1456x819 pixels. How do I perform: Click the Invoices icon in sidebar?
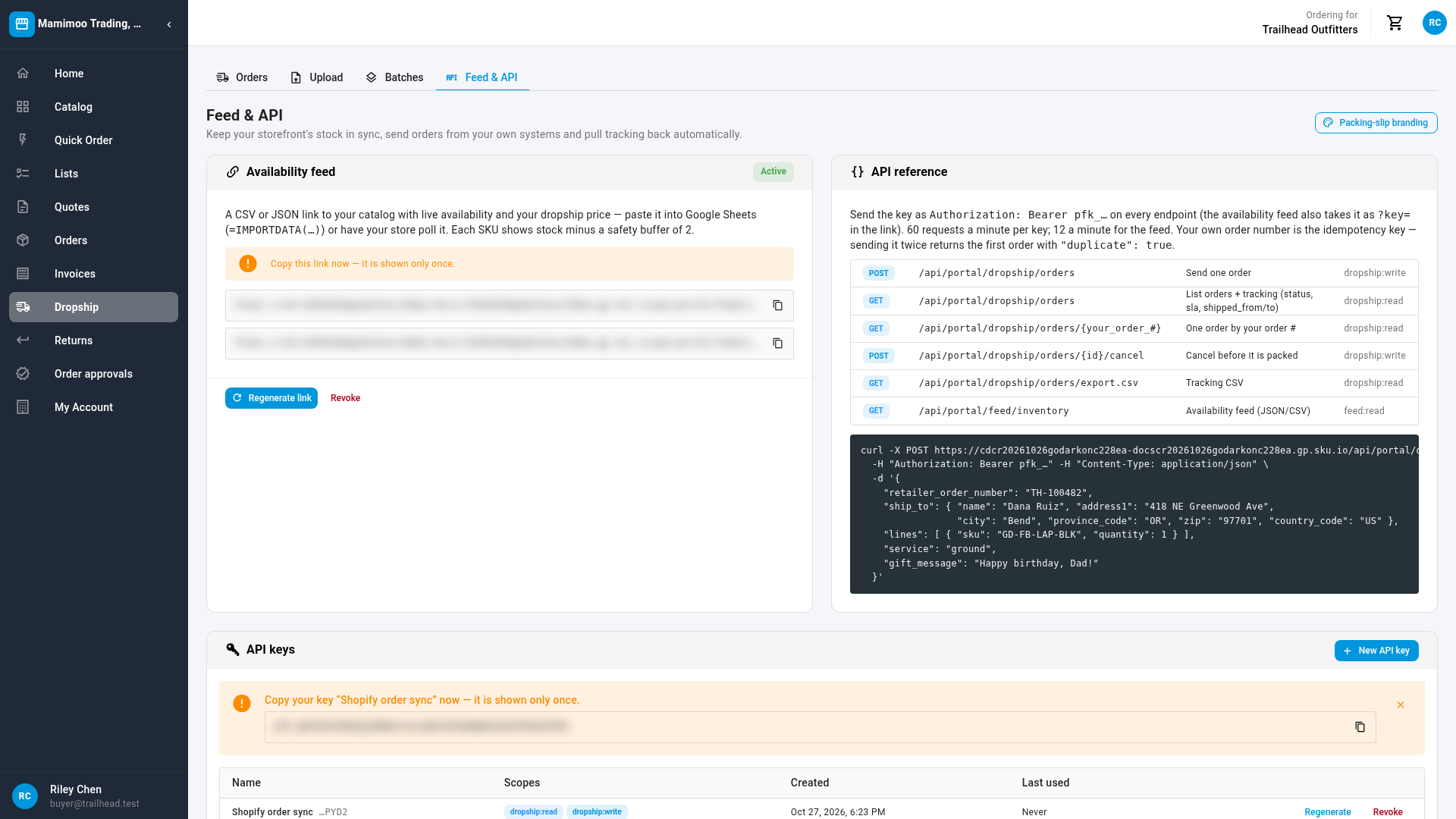click(23, 274)
